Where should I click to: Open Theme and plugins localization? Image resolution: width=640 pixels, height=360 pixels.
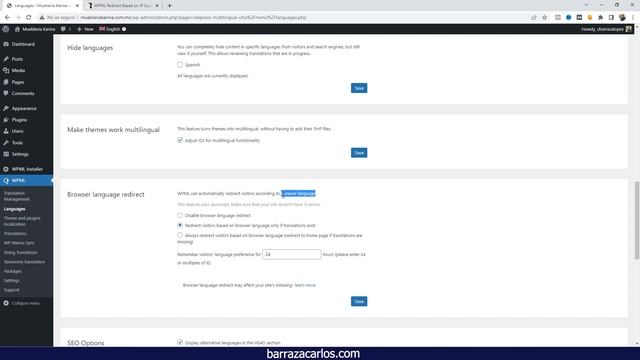click(x=22, y=221)
